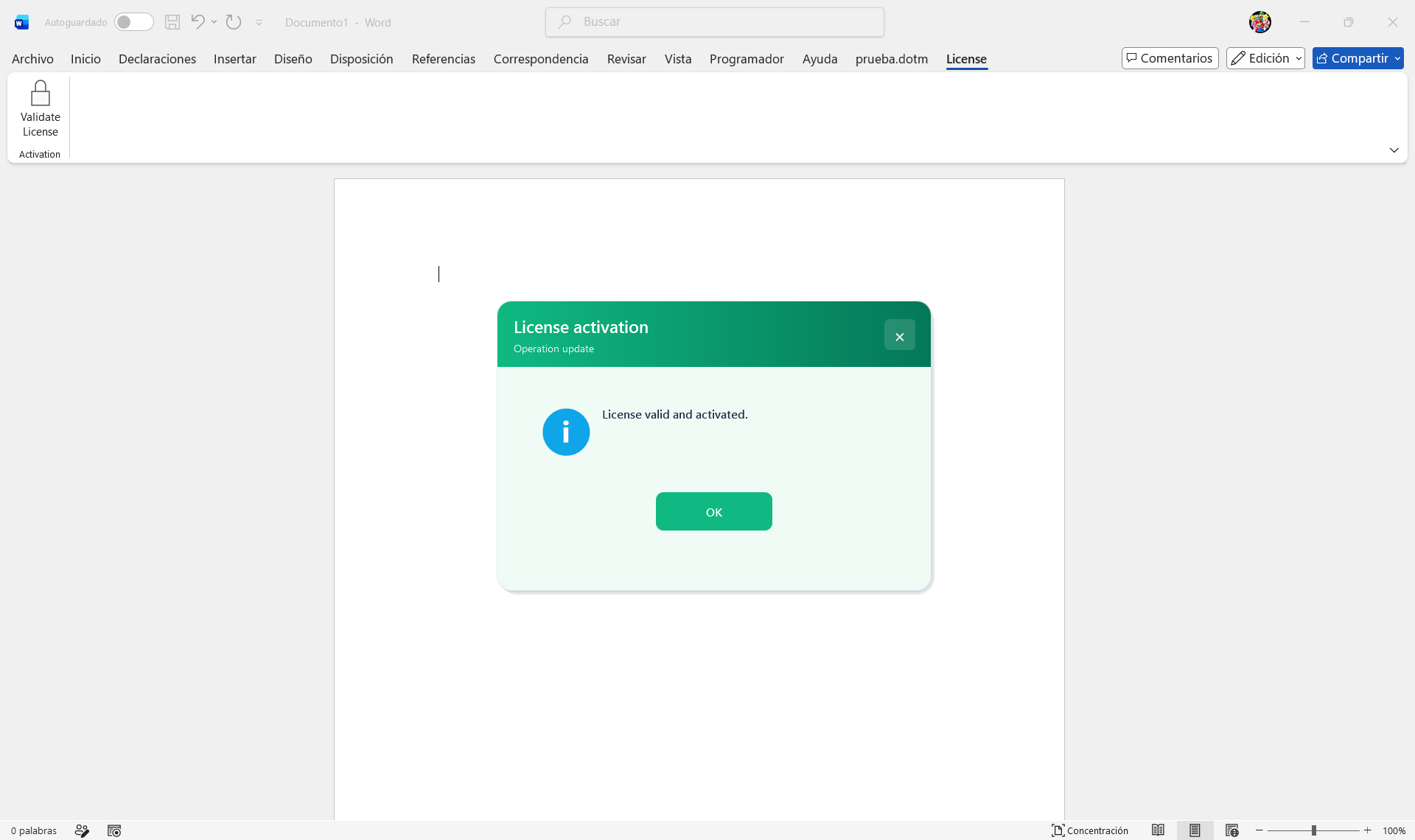The image size is (1415, 840).
Task: Open the Comentarios panel button
Action: (x=1170, y=58)
